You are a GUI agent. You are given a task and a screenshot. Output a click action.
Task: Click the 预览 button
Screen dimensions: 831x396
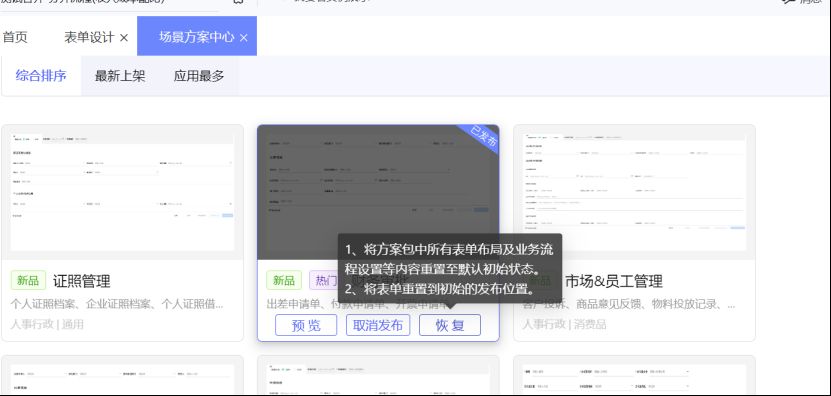(x=306, y=325)
